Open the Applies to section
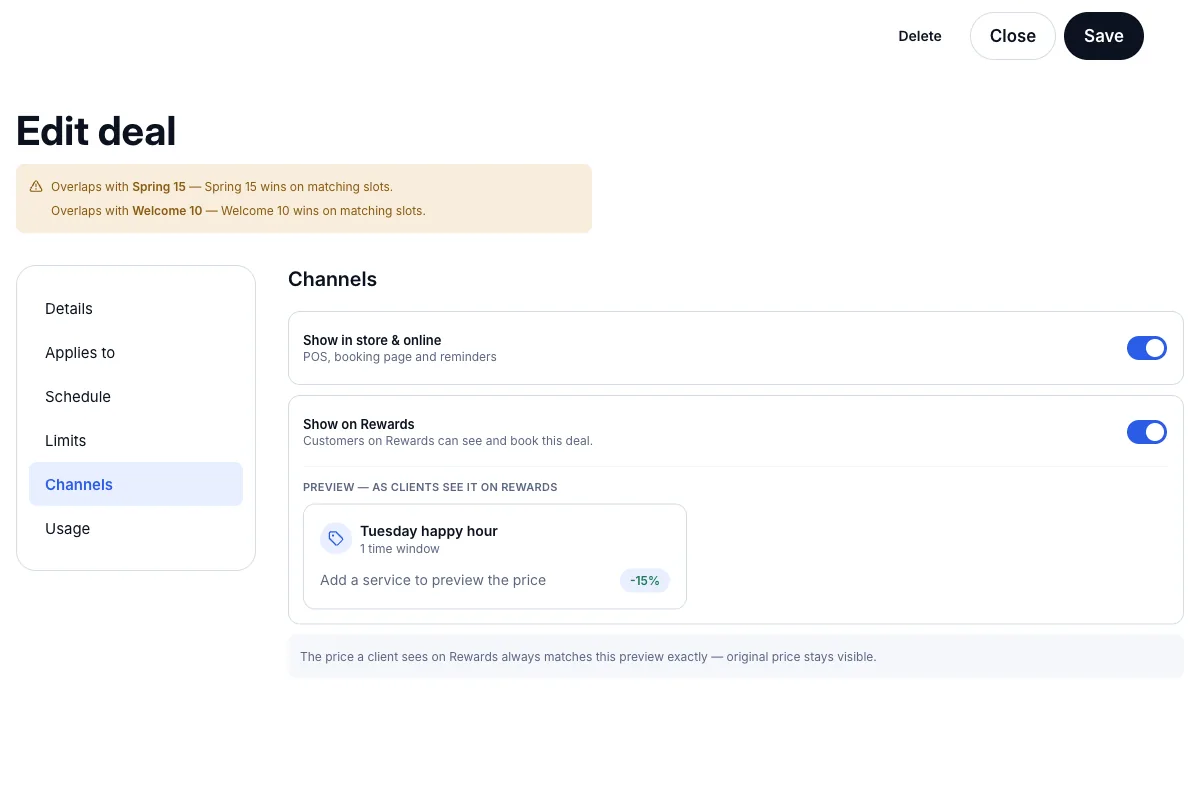 click(x=136, y=353)
